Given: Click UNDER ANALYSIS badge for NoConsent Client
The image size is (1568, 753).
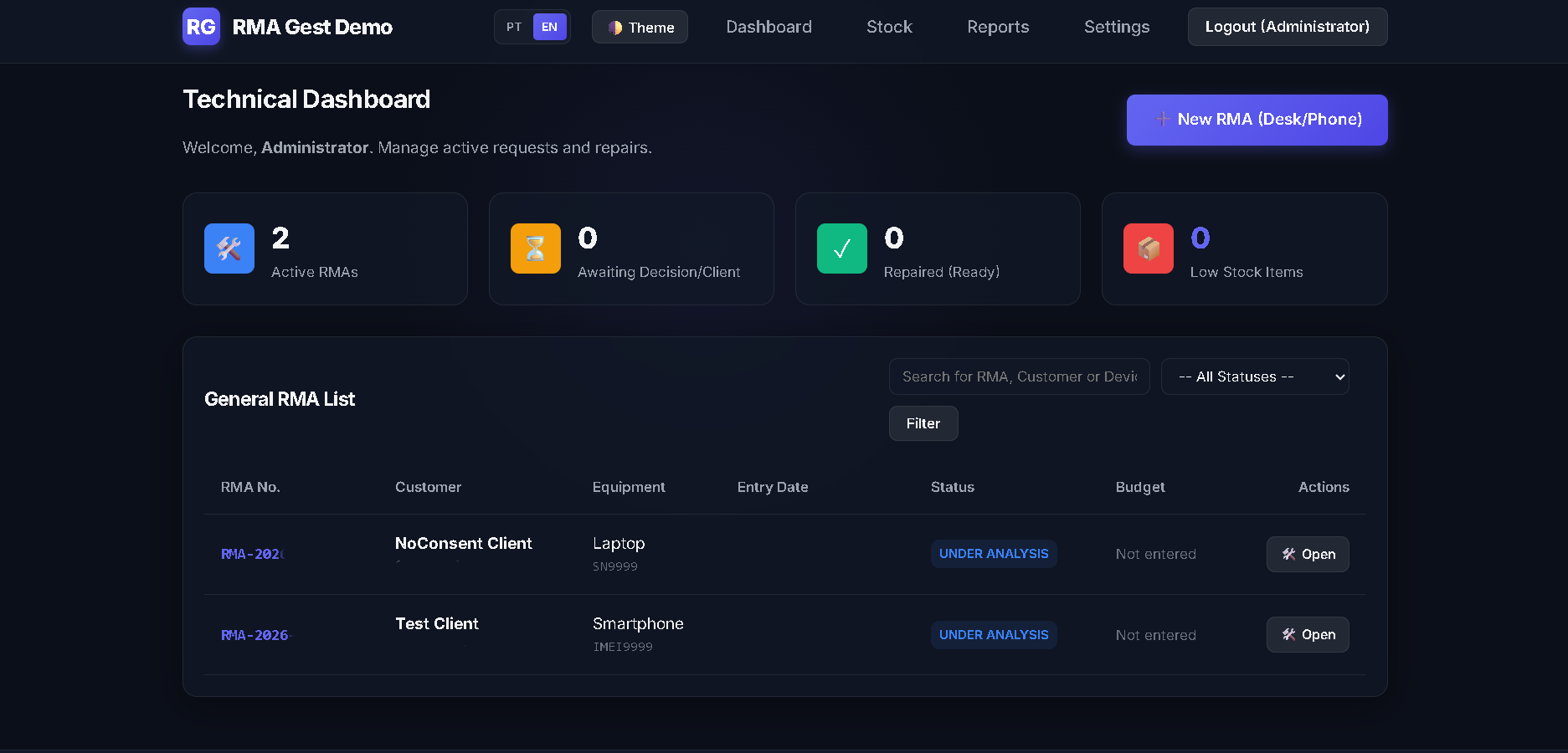Looking at the screenshot, I should click(994, 554).
